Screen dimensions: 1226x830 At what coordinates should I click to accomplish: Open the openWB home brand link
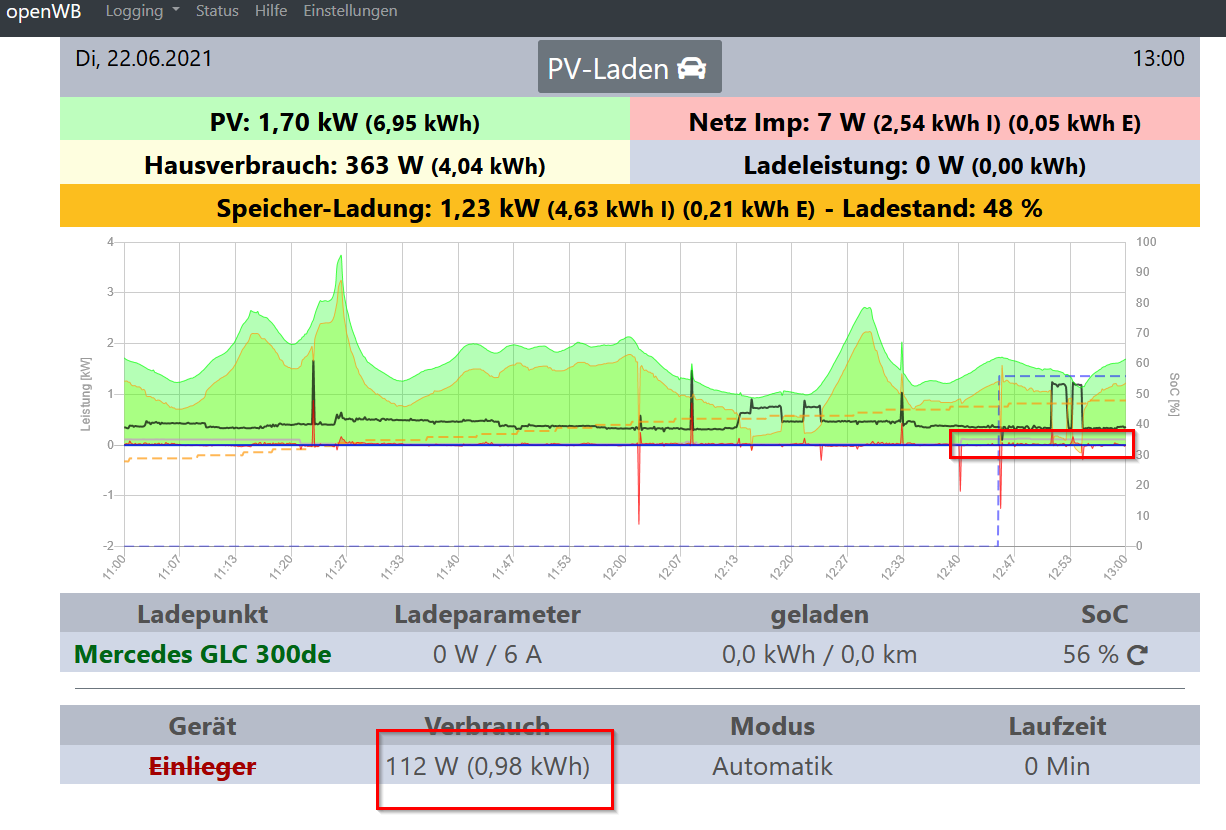[44, 12]
